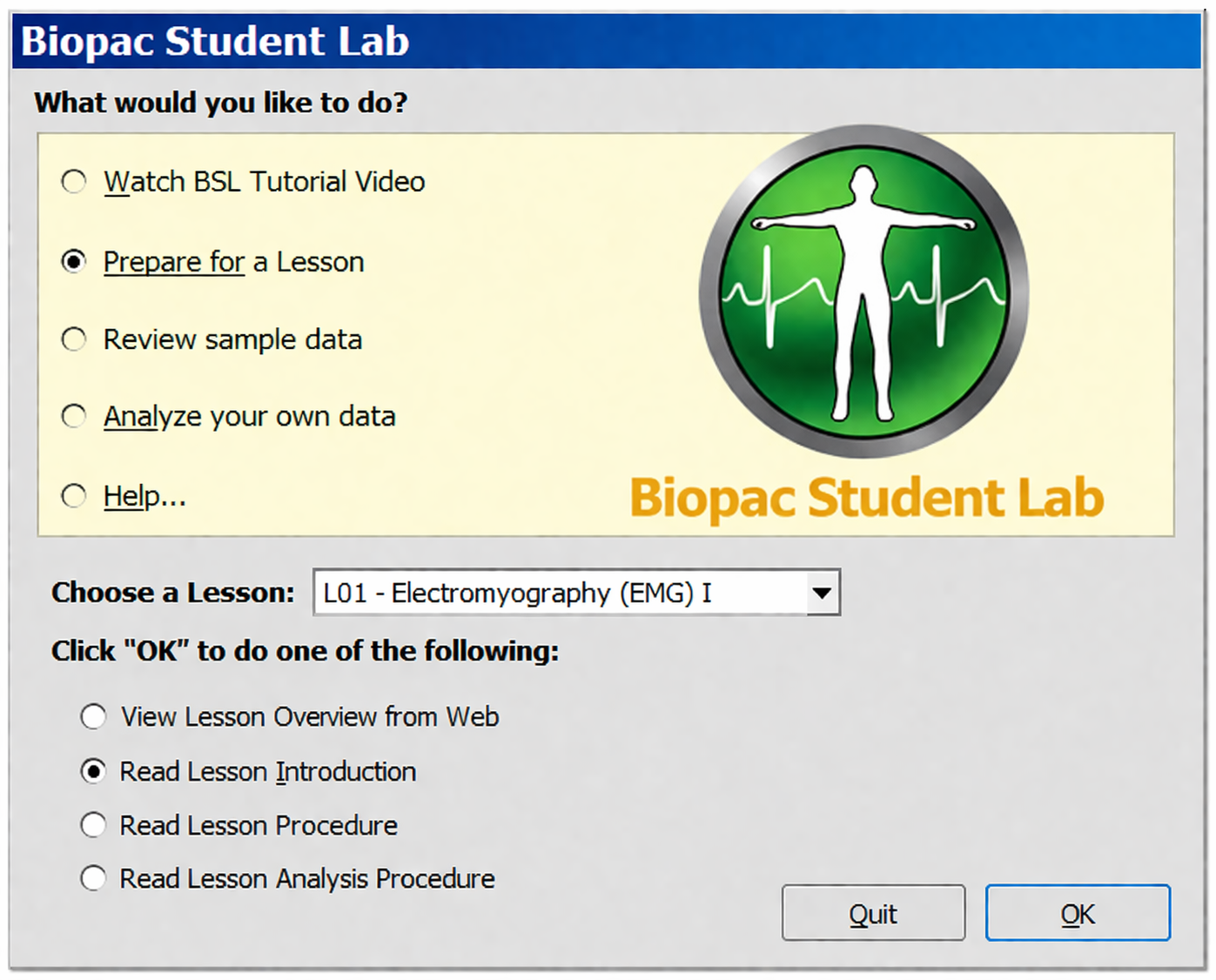
Task: Click the field showing "L01 - Electromyography (EMG) I"
Action: pyautogui.click(x=557, y=593)
